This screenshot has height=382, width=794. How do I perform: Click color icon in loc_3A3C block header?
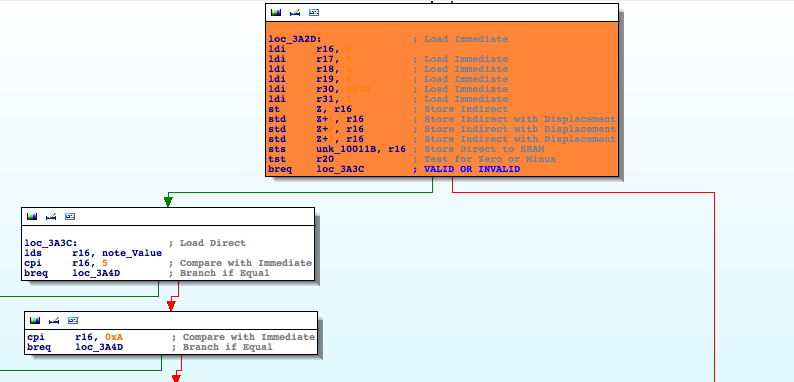(x=32, y=217)
